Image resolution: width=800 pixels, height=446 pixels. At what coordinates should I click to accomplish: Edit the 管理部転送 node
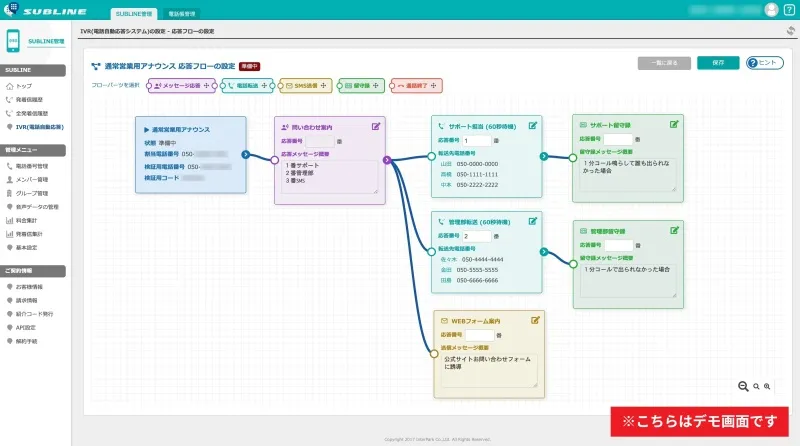533,221
